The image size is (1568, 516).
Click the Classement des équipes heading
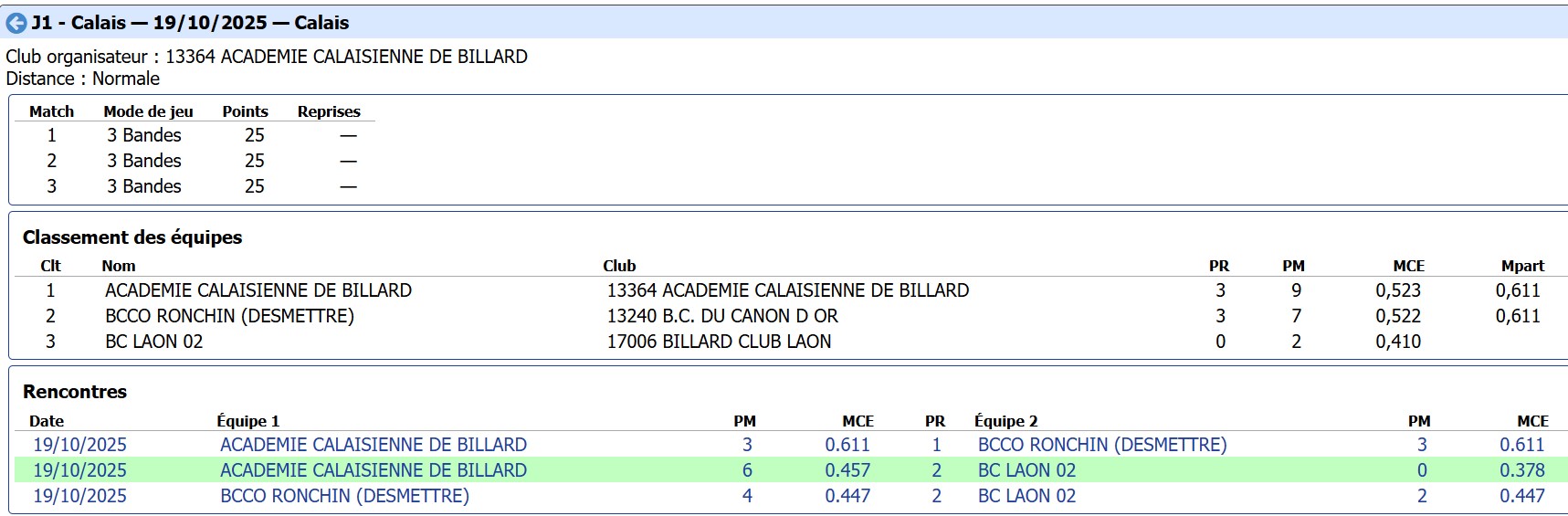tap(132, 237)
